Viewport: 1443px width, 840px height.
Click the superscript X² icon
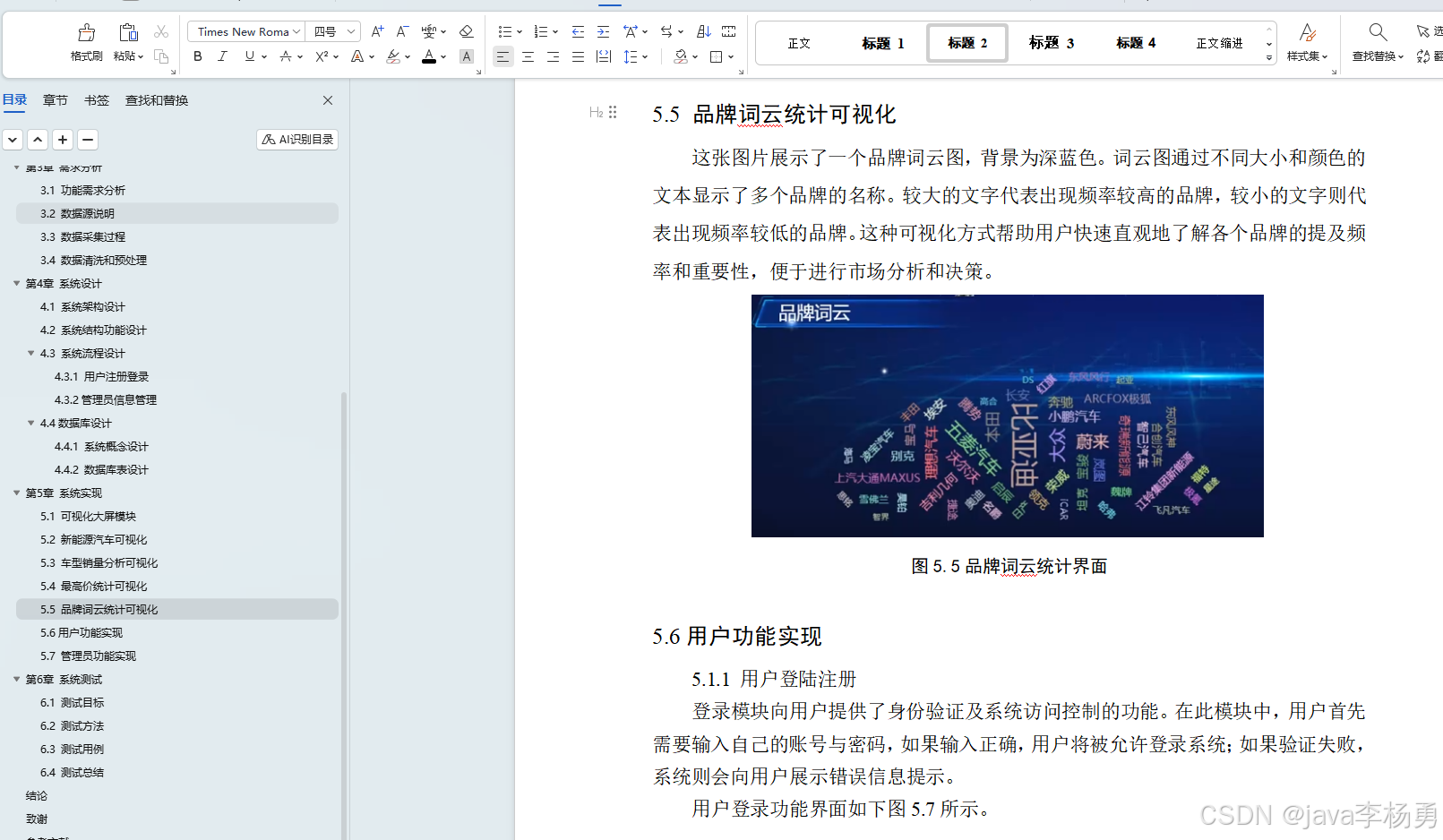pos(322,56)
